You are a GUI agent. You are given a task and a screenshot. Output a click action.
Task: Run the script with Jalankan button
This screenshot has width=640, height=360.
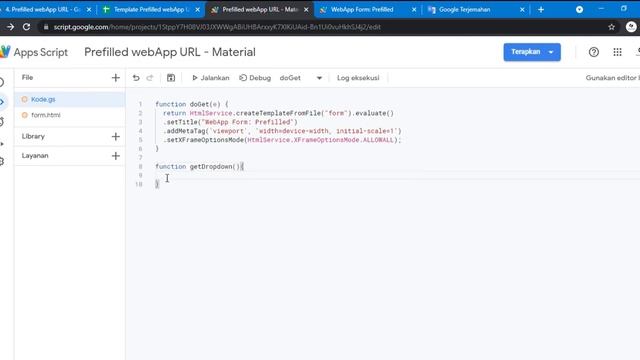210,78
